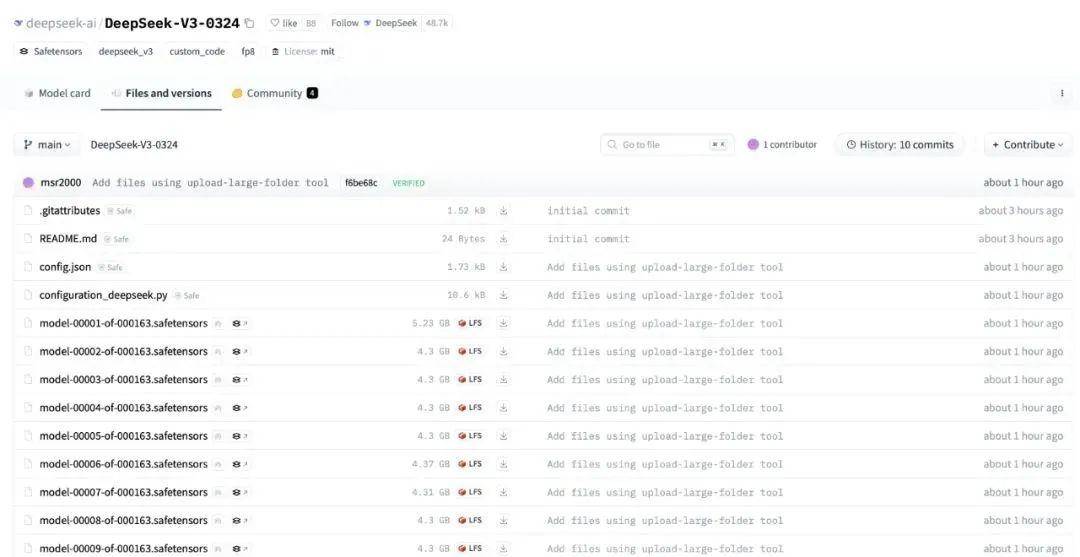Open safetensors viewer icon for model-00004
The height and width of the screenshot is (557, 1080).
pyautogui.click(x=239, y=408)
